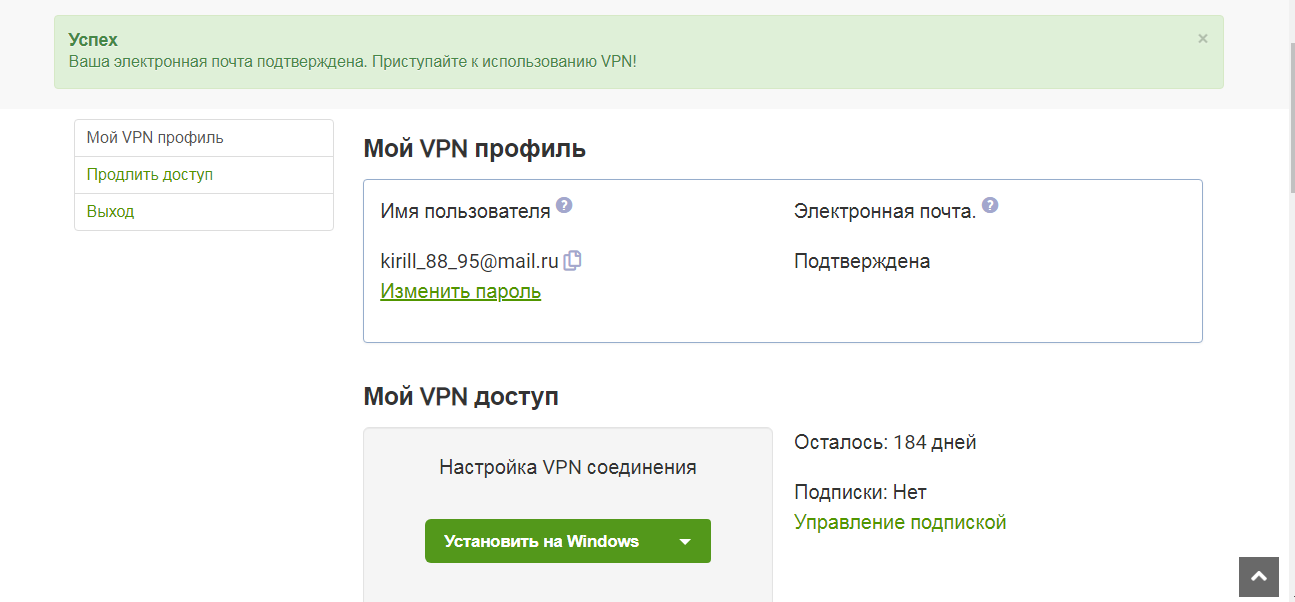This screenshot has height=602, width=1295.
Task: Open Мой VPN профиль in sidebar
Action: (155, 138)
